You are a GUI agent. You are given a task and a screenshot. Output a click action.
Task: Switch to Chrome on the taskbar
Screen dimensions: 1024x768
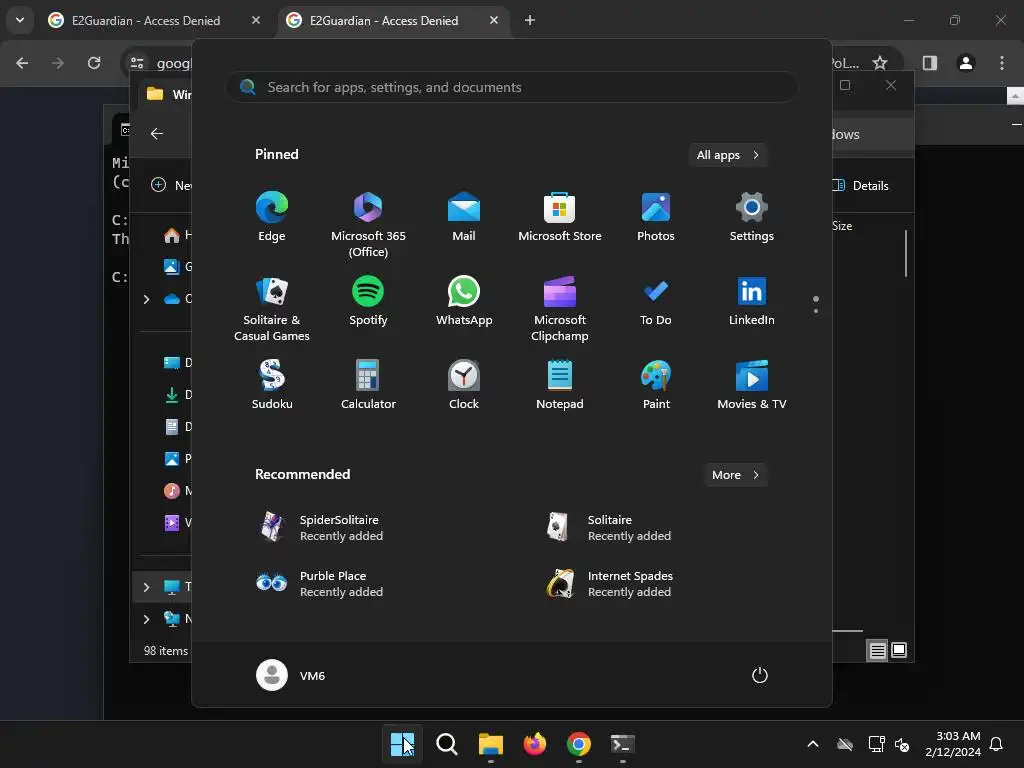(x=579, y=744)
